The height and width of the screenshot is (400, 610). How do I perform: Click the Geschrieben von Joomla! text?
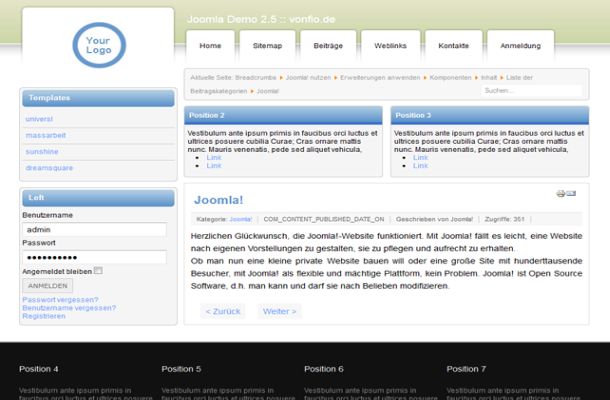pos(434,219)
